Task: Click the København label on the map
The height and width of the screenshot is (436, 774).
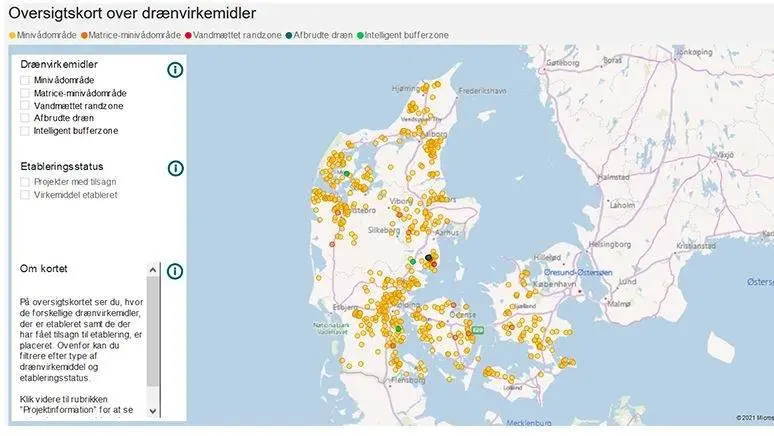Action: tap(554, 284)
